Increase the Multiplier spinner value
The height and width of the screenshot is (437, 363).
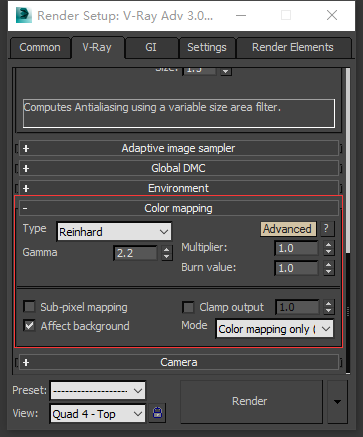pos(328,245)
